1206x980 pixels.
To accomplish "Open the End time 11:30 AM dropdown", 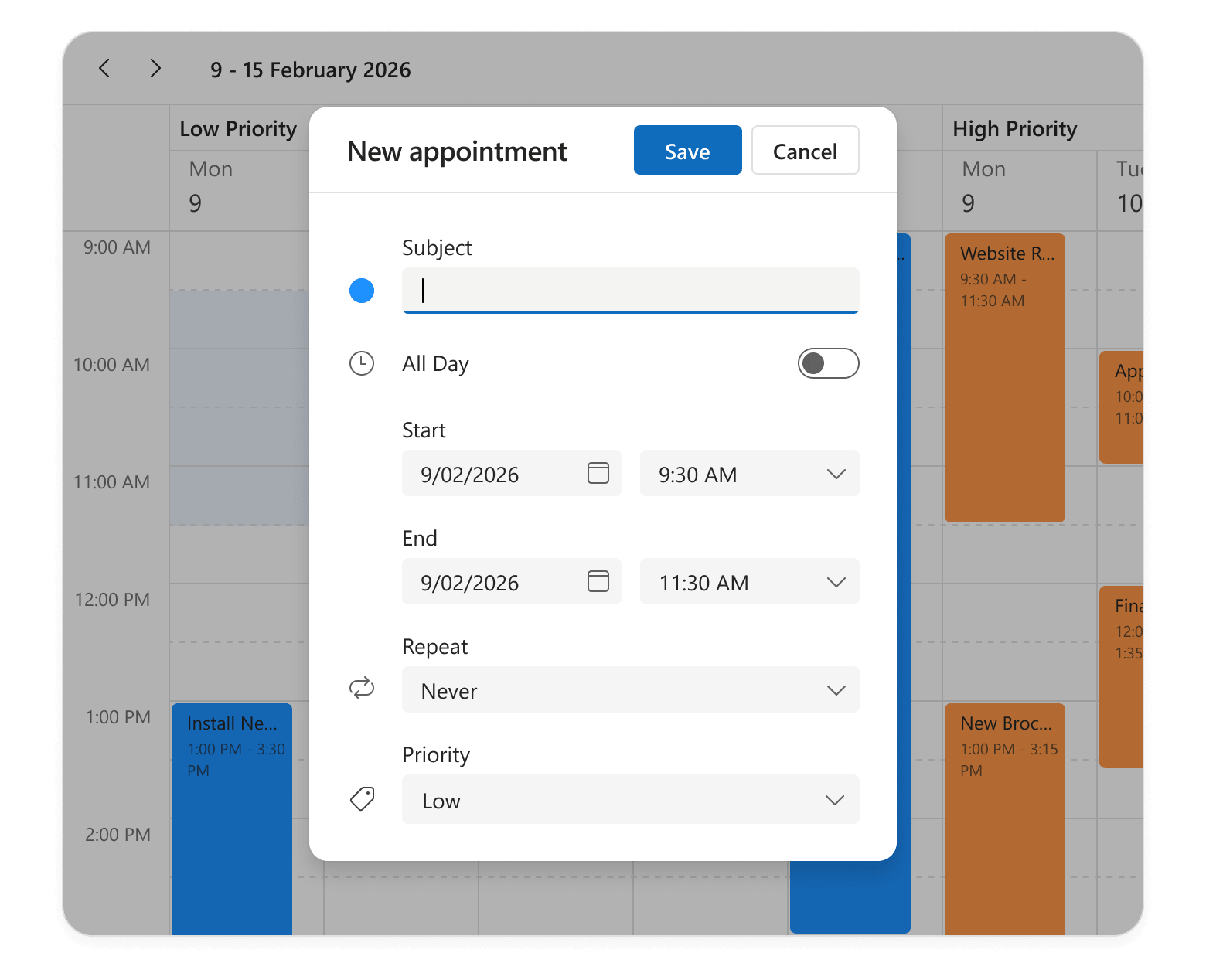I will (750, 581).
